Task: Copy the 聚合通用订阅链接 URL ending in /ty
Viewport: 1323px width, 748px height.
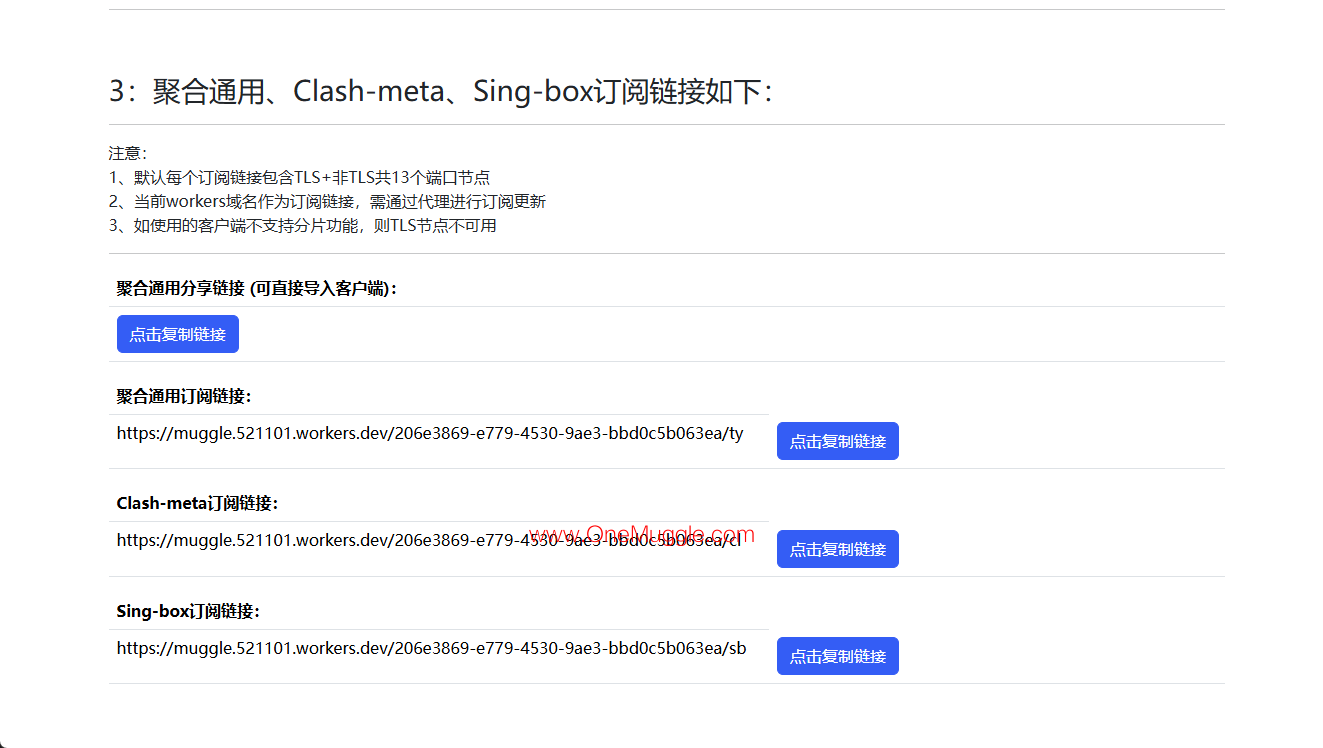Action: [x=837, y=441]
